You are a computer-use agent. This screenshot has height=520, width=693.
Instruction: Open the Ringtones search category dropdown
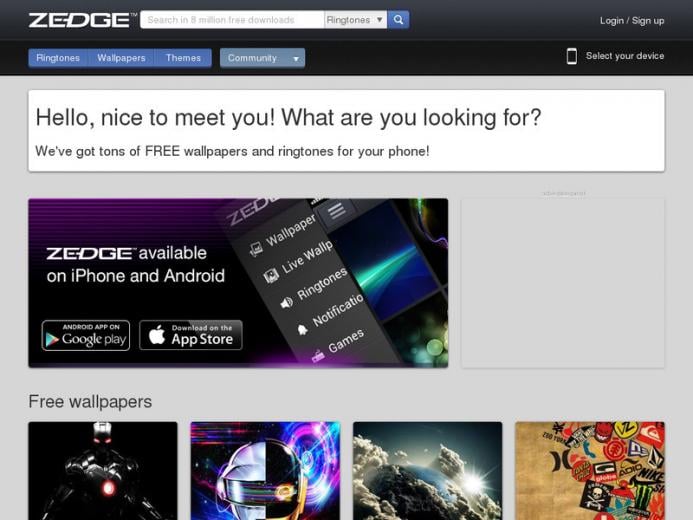[x=355, y=20]
